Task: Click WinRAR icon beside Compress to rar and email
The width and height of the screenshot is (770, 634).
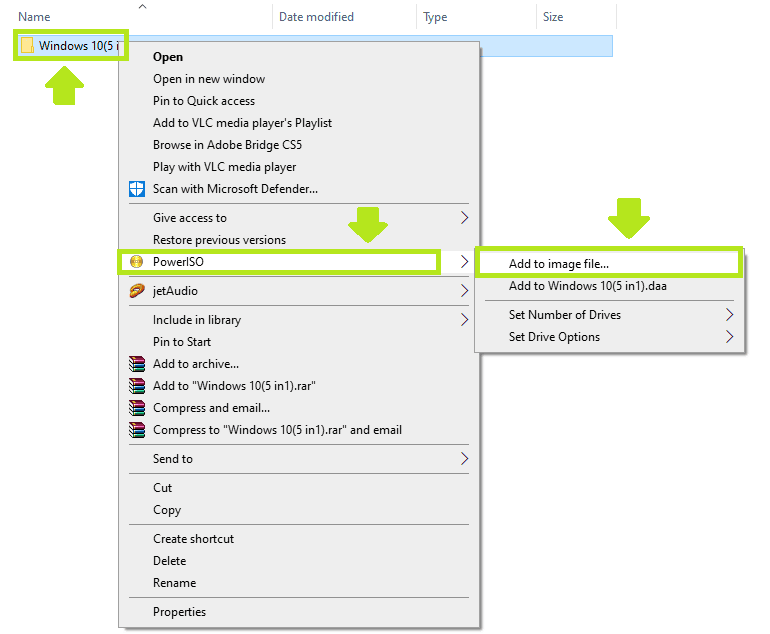Action: coord(137,430)
